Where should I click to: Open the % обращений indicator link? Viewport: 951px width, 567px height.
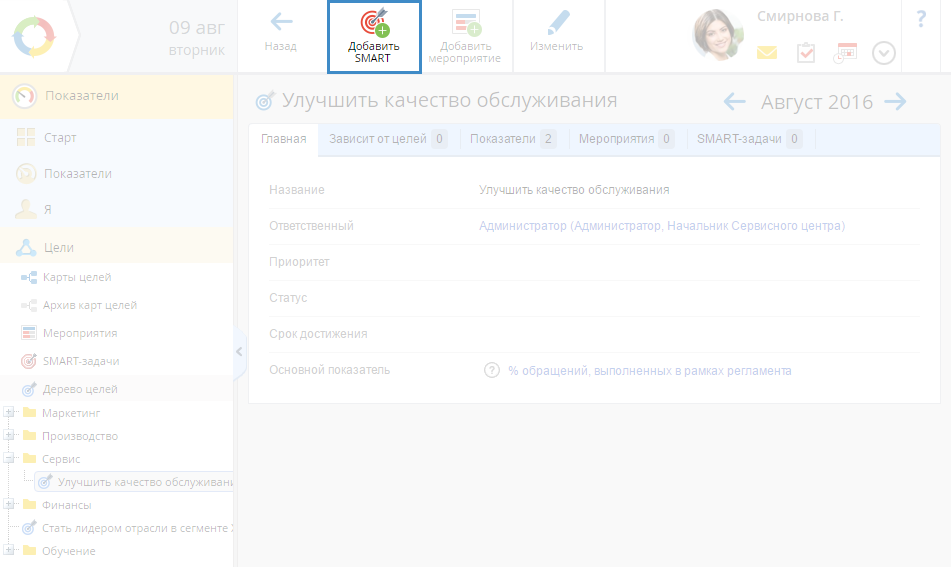click(x=649, y=370)
